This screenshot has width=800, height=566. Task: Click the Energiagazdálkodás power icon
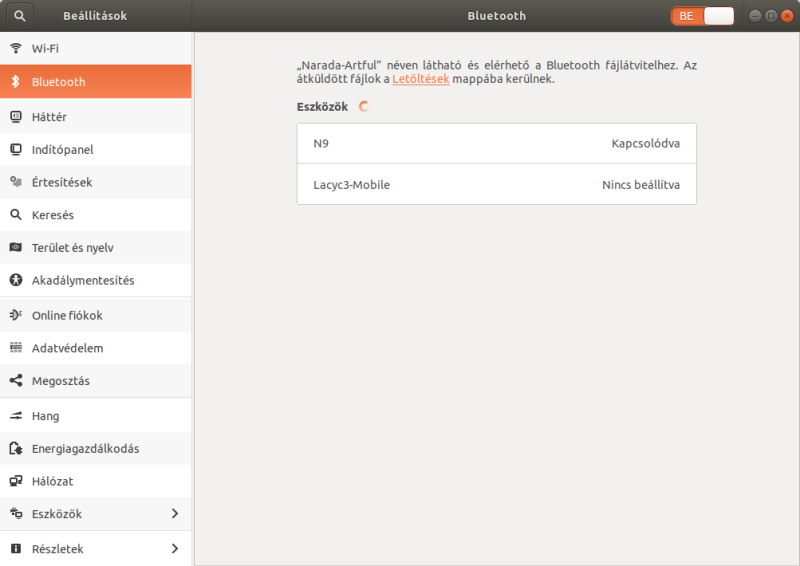click(x=16, y=449)
